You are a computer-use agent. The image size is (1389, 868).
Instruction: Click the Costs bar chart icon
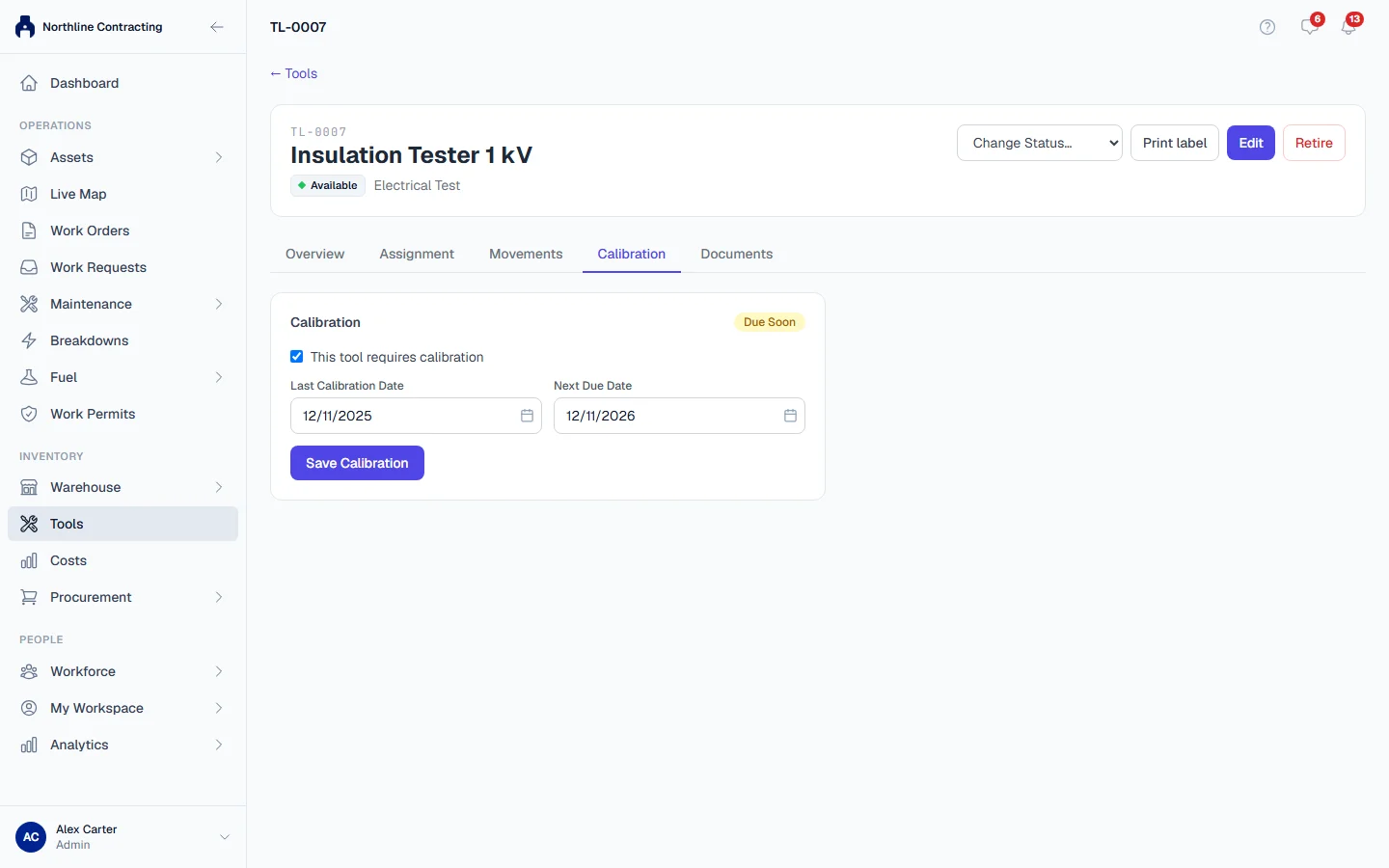[29, 560]
